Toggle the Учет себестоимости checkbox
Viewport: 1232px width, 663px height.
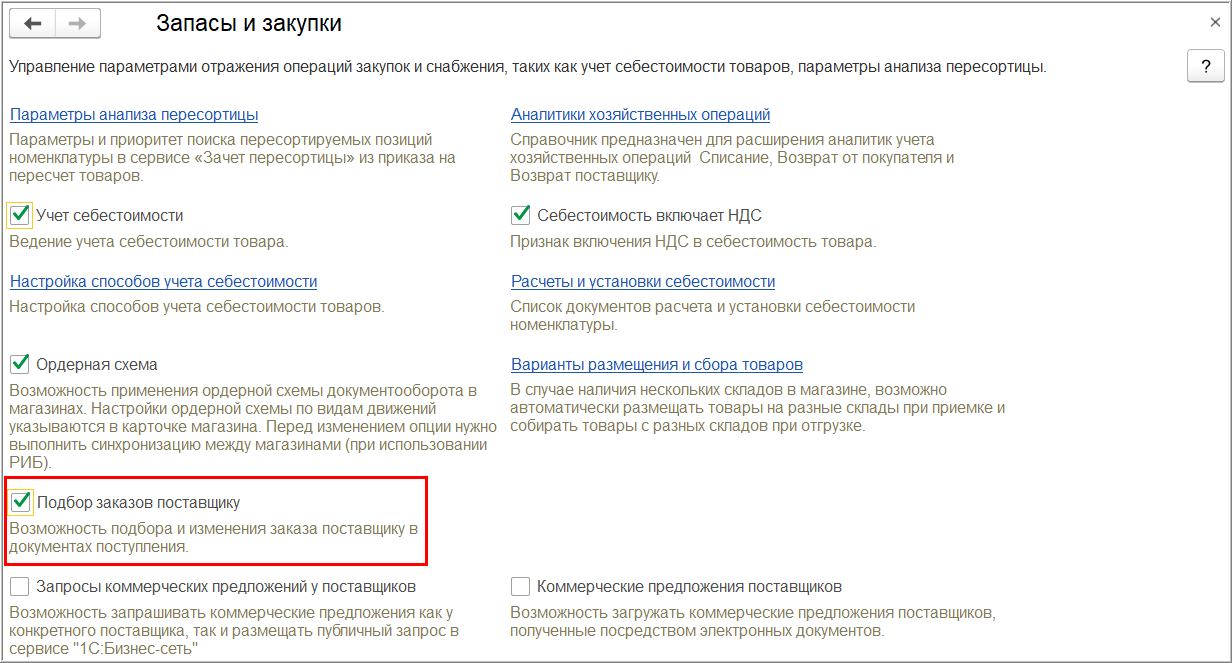click(20, 215)
